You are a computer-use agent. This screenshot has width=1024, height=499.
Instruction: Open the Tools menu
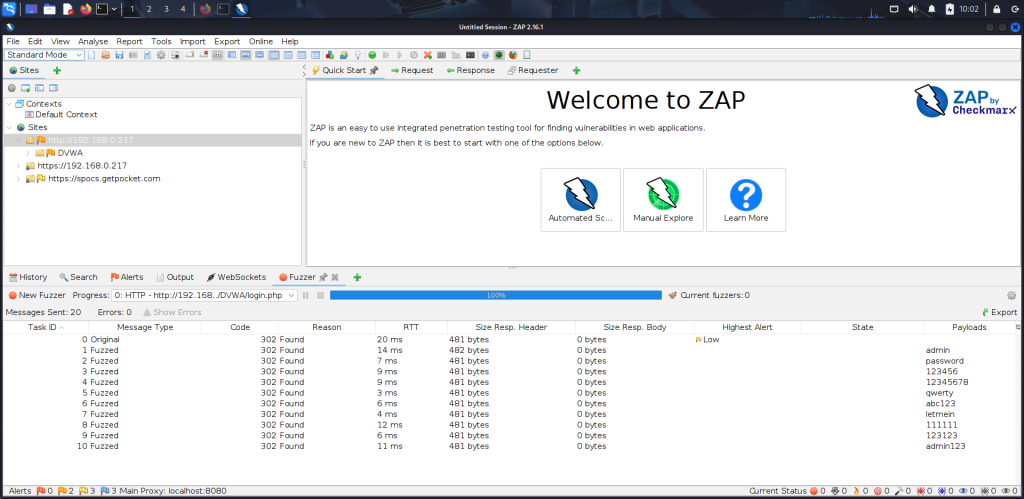pyautogui.click(x=161, y=41)
